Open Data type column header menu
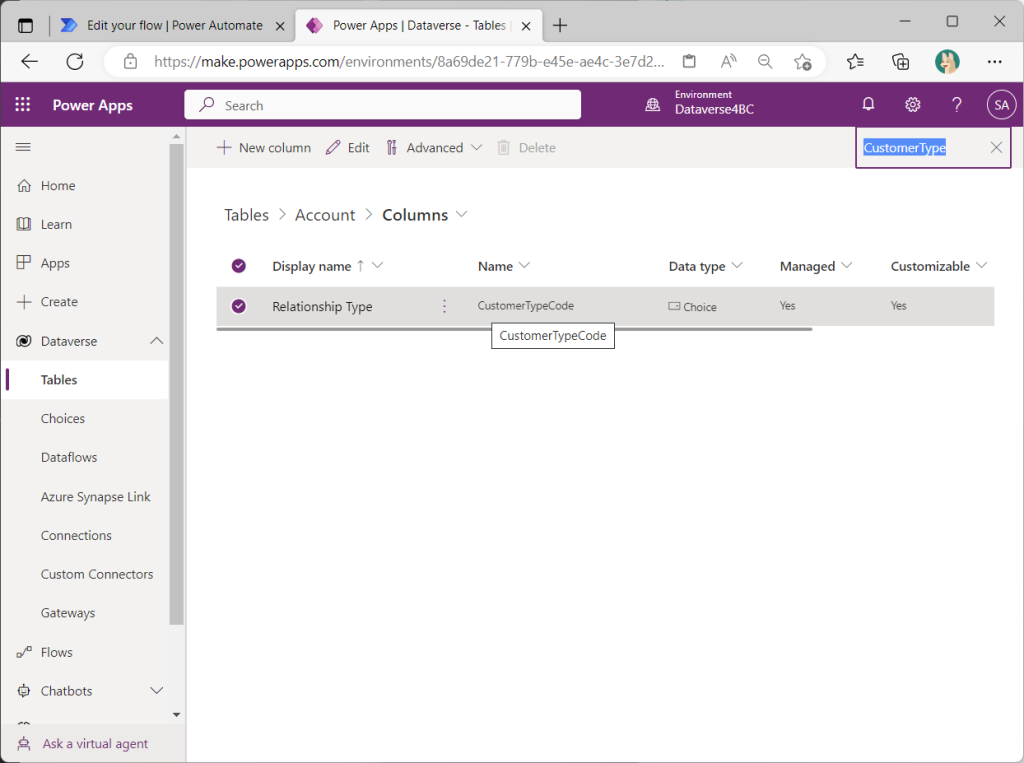 [737, 265]
